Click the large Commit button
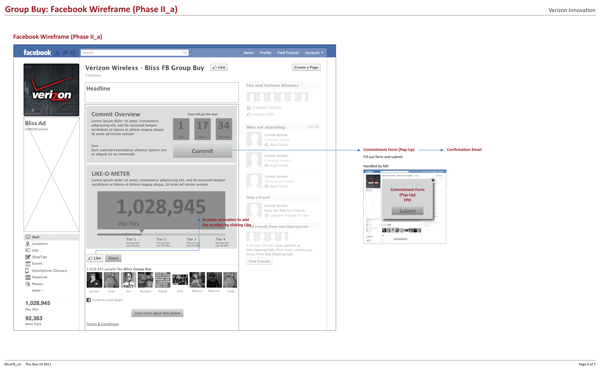 point(202,151)
